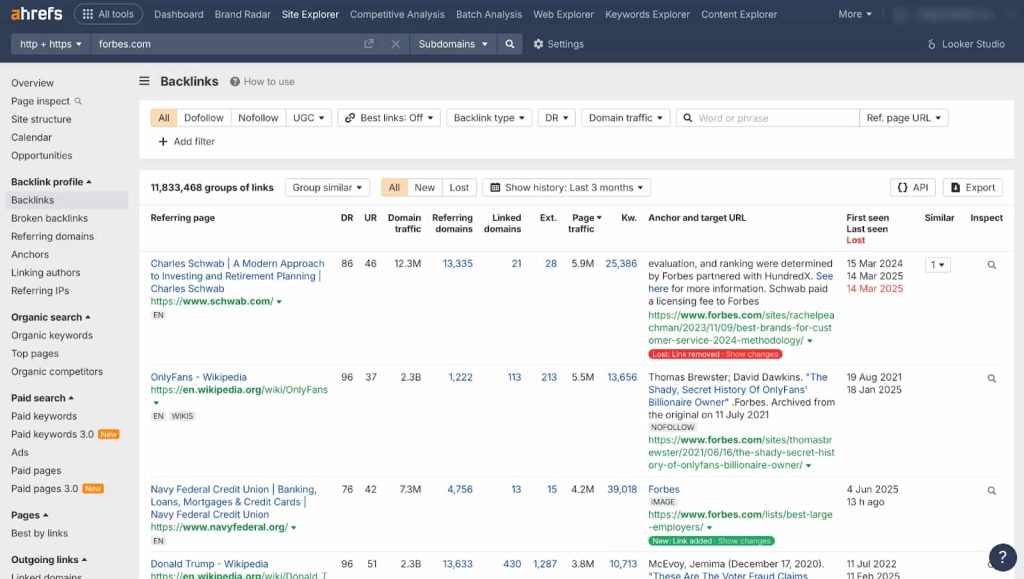
Task: Click the search magnifier button in the URL bar
Action: tap(510, 44)
